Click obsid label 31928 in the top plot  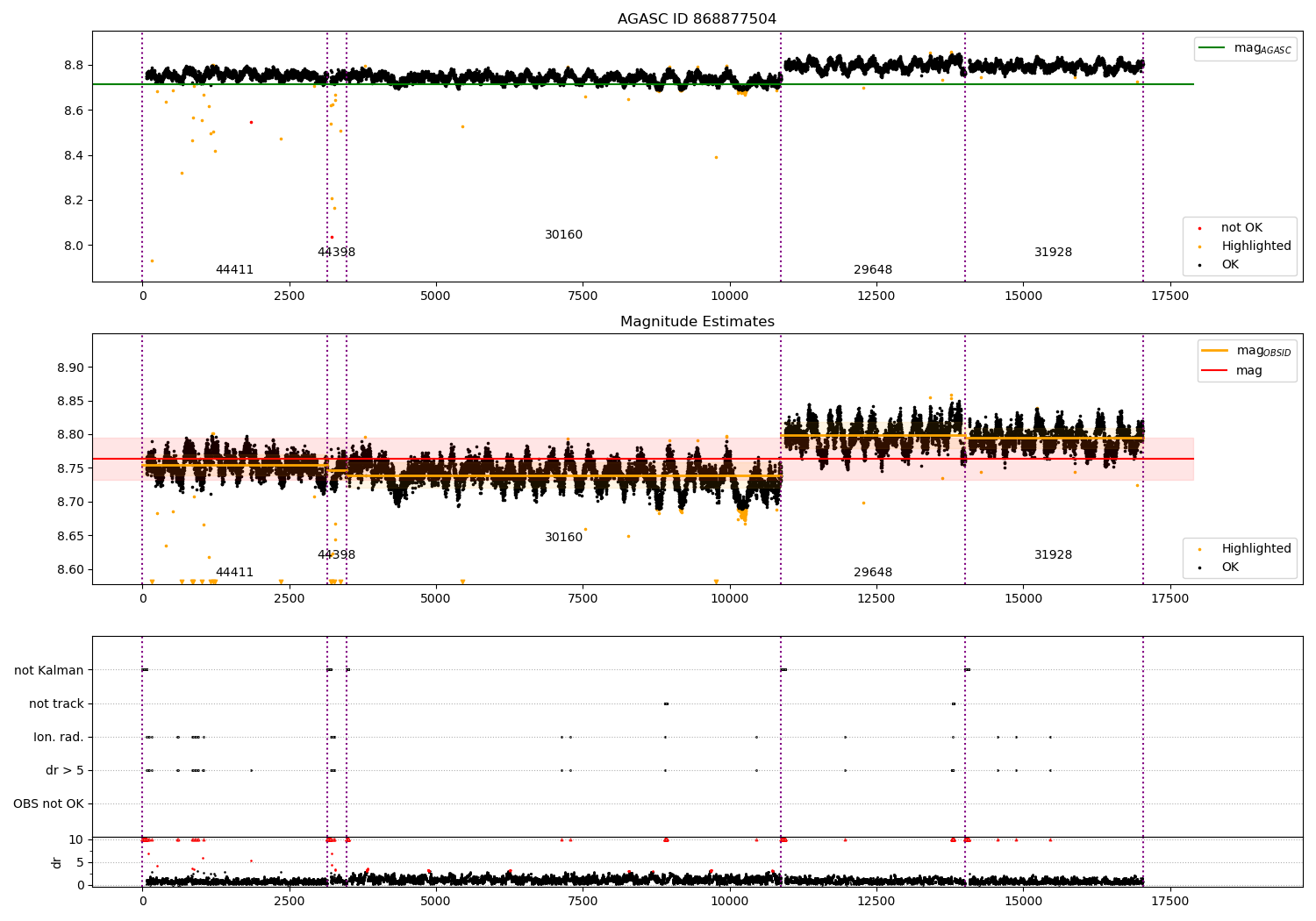coord(1053,252)
